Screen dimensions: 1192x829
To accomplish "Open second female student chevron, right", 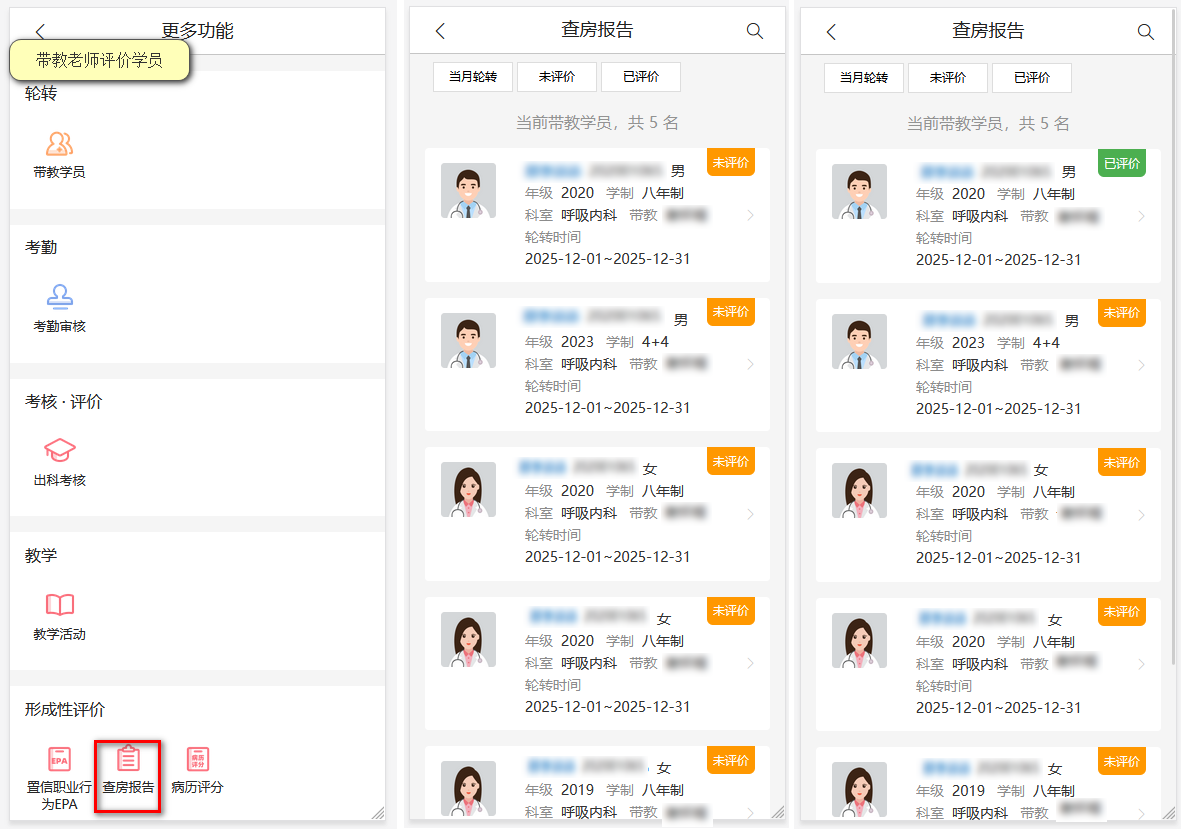I will (x=1141, y=664).
